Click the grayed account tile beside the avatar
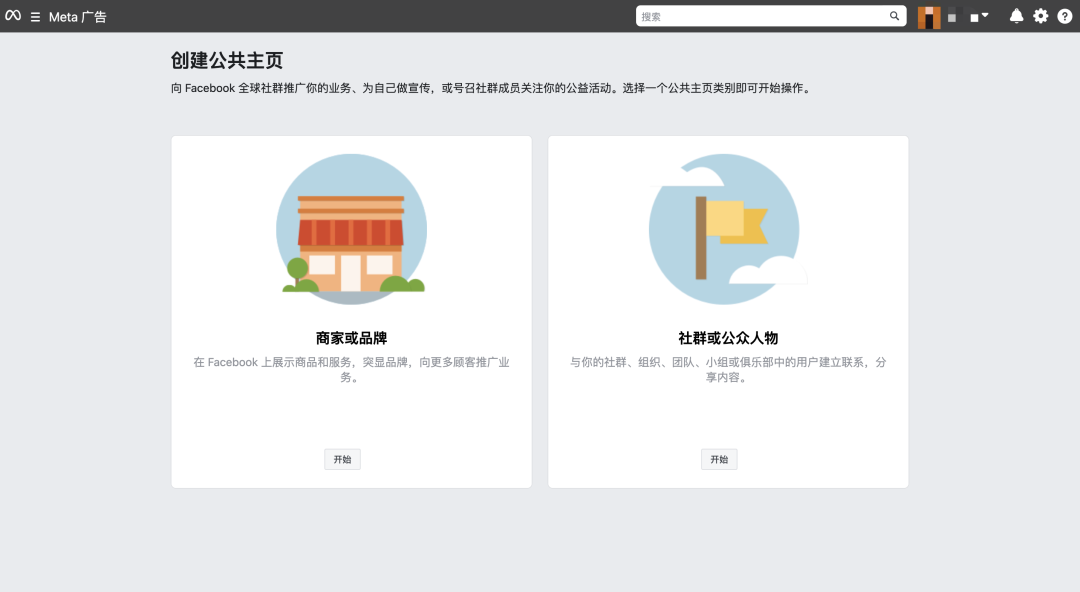 tap(952, 17)
